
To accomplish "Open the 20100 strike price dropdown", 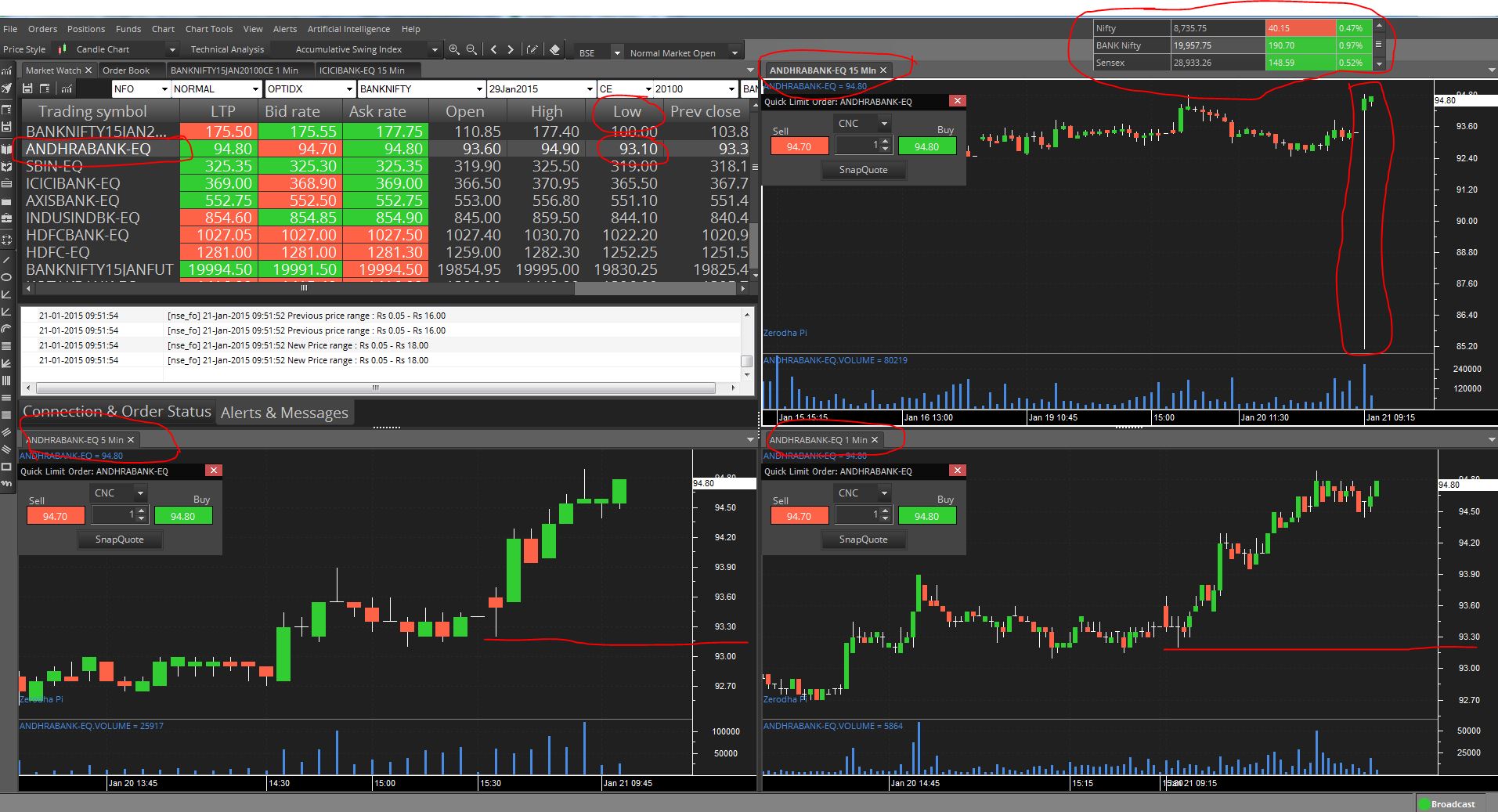I will tap(731, 88).
